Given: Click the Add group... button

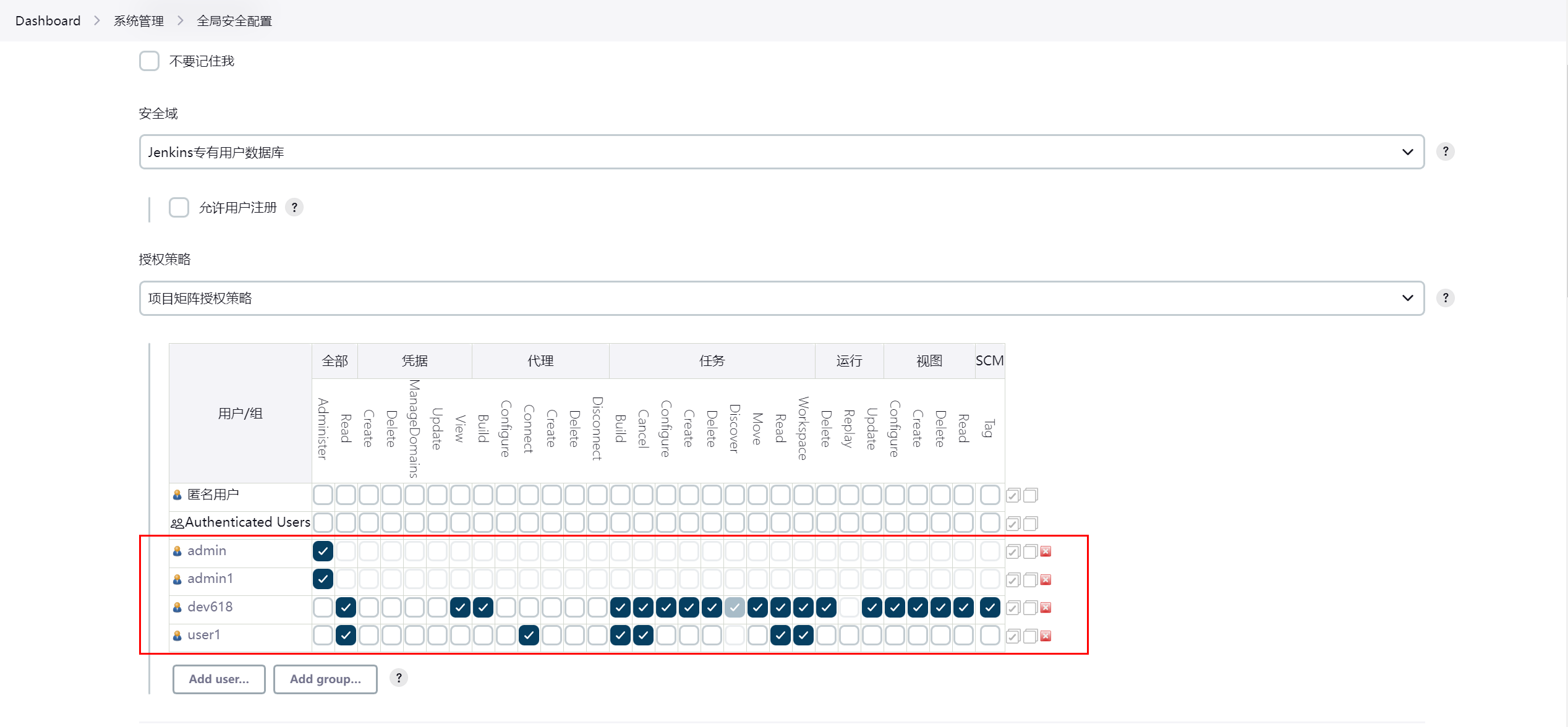Looking at the screenshot, I should (325, 679).
